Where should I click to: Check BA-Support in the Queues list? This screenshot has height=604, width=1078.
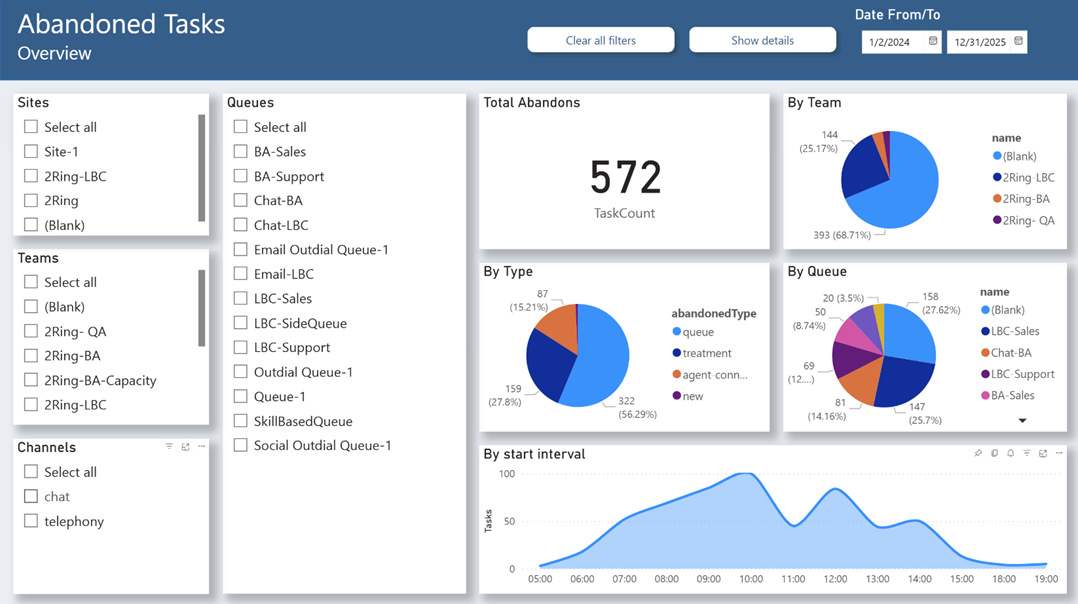240,175
